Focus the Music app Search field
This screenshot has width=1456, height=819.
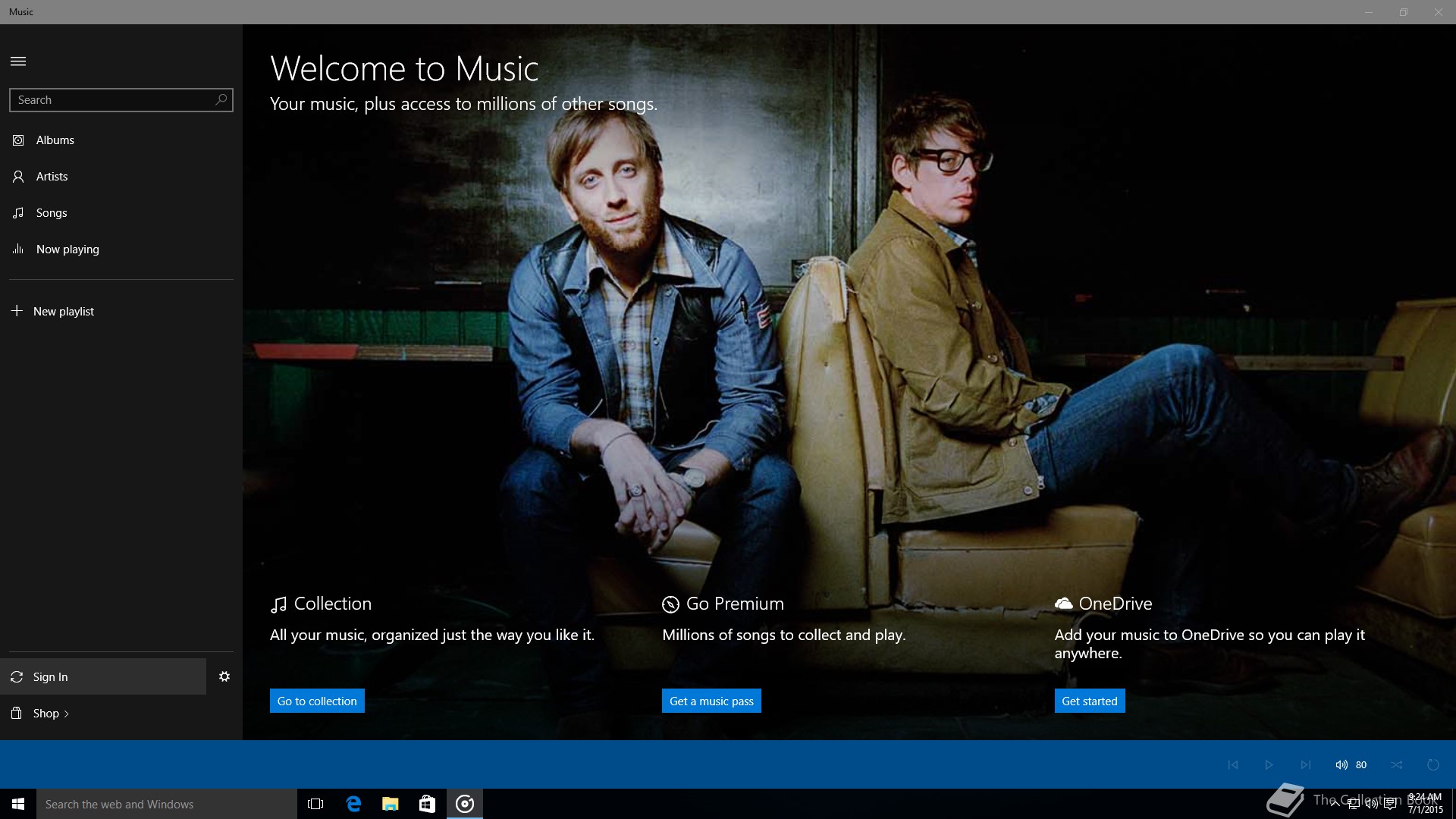pos(121,100)
